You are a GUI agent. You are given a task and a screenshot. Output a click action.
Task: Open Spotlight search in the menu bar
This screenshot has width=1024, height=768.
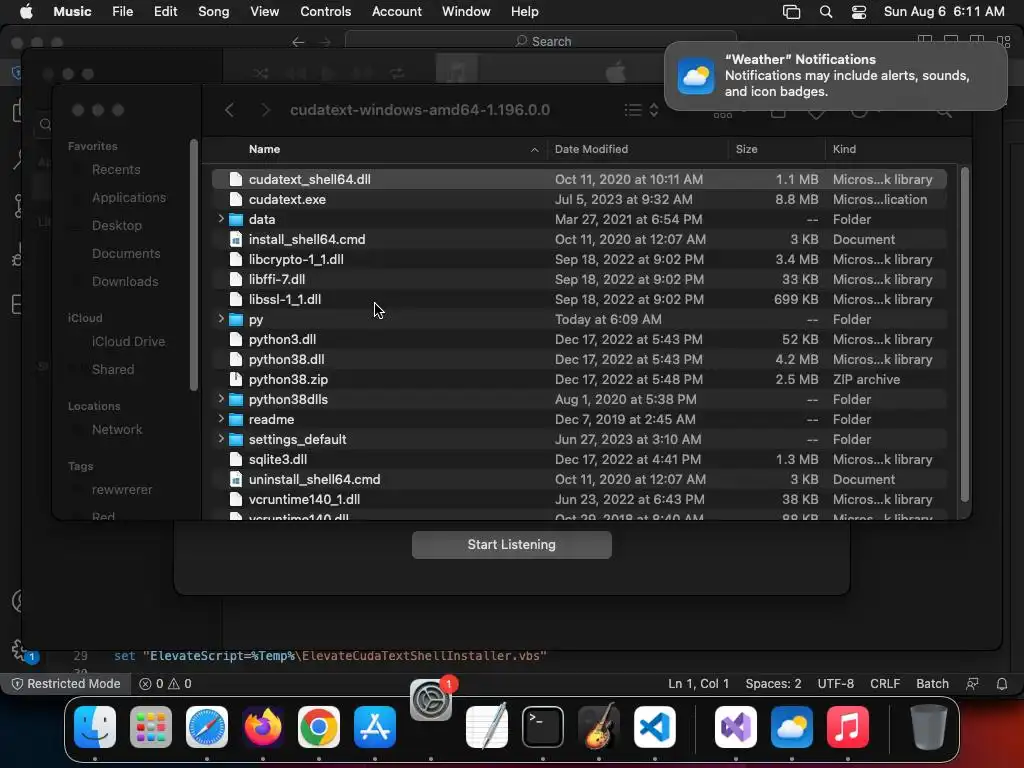[825, 12]
